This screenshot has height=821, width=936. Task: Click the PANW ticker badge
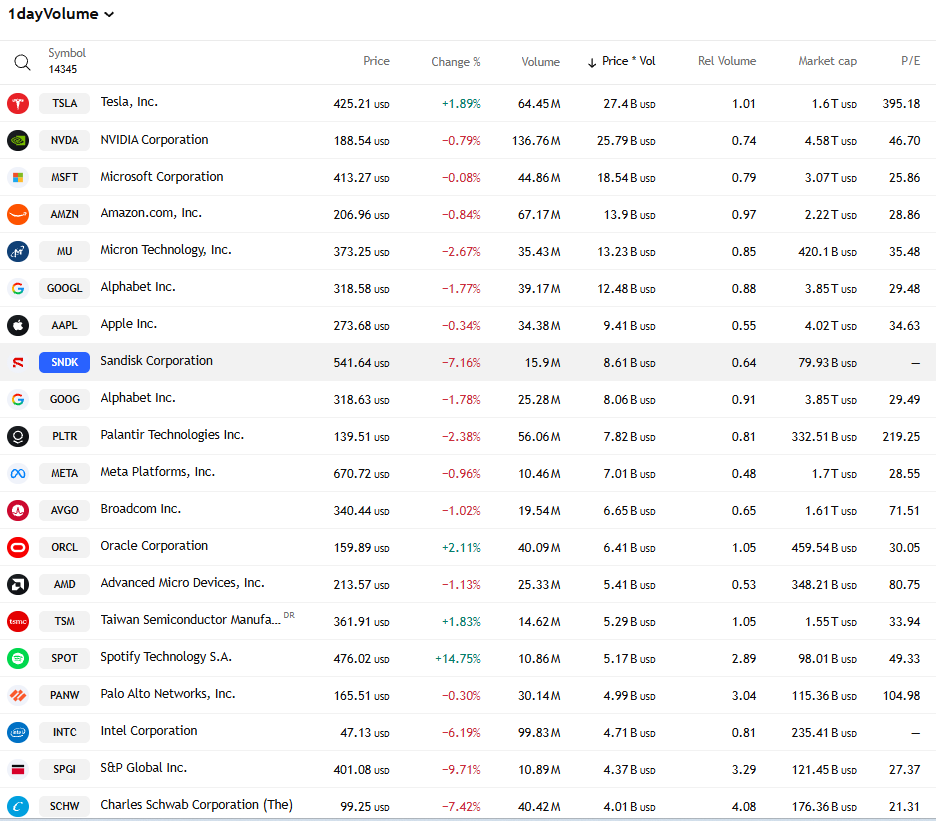(x=64, y=696)
